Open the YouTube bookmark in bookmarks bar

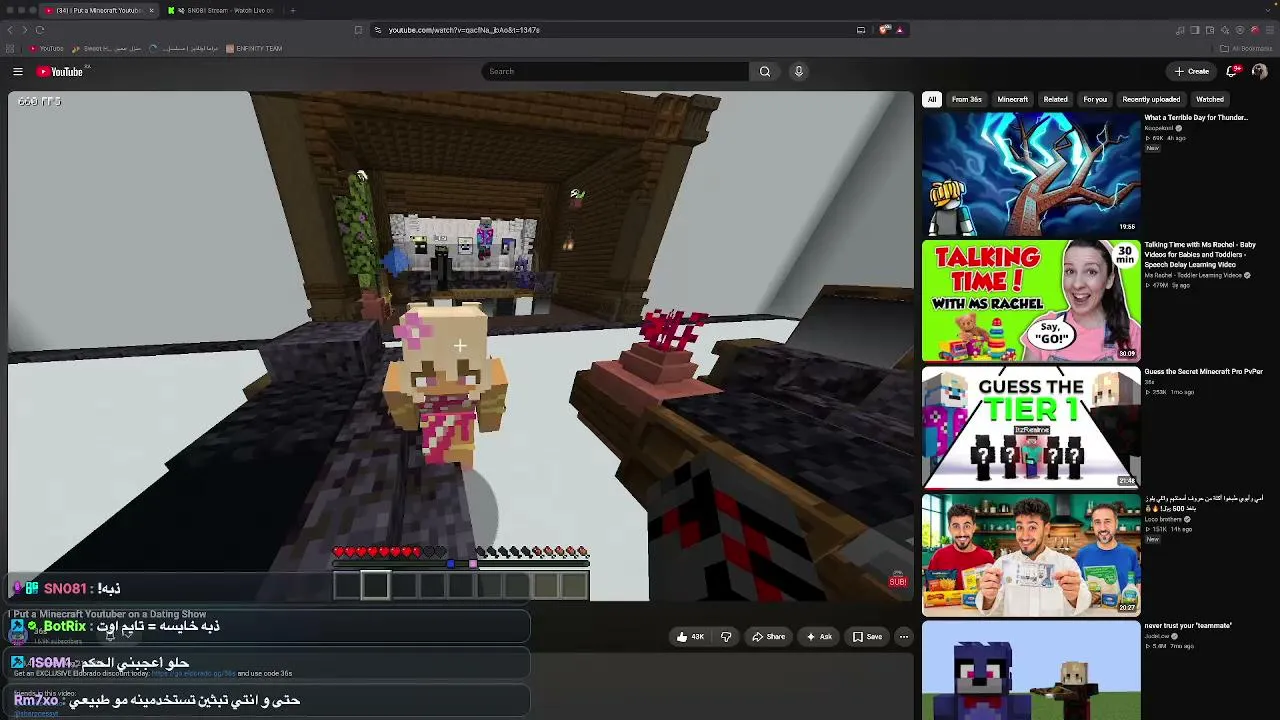click(x=46, y=48)
